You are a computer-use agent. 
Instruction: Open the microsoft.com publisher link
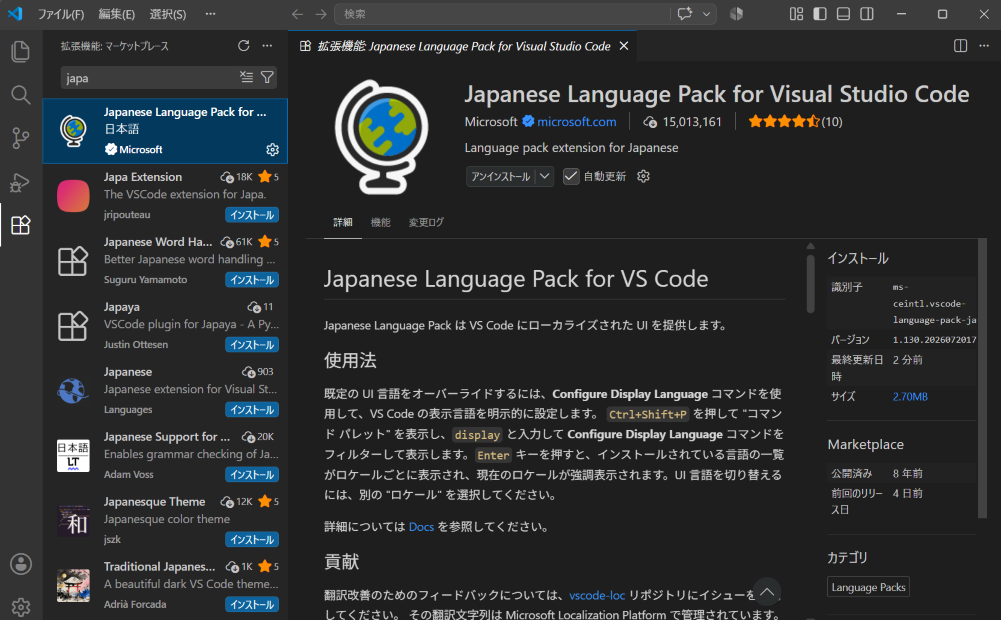[576, 121]
